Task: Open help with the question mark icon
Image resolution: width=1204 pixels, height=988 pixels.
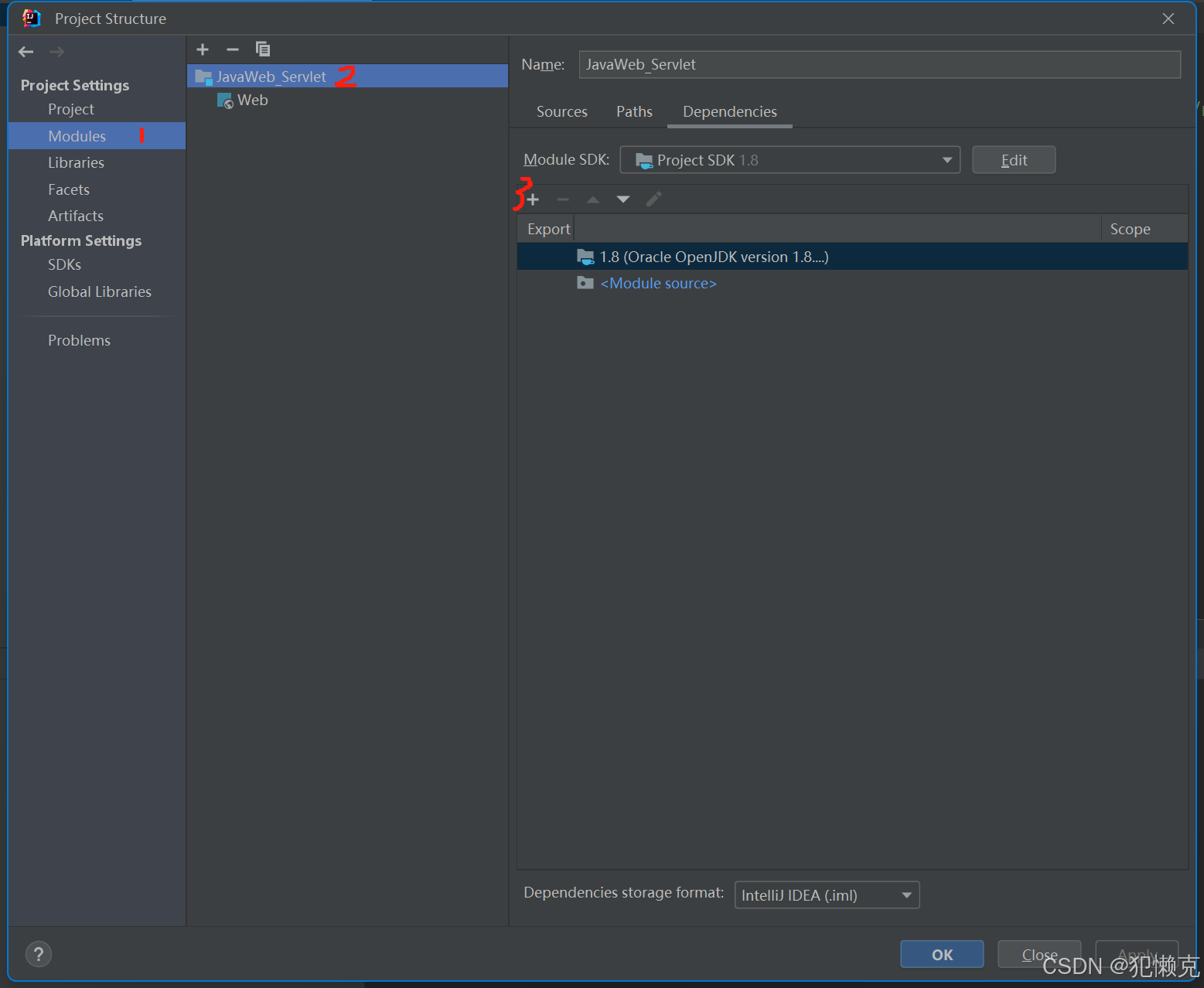Action: click(x=38, y=954)
